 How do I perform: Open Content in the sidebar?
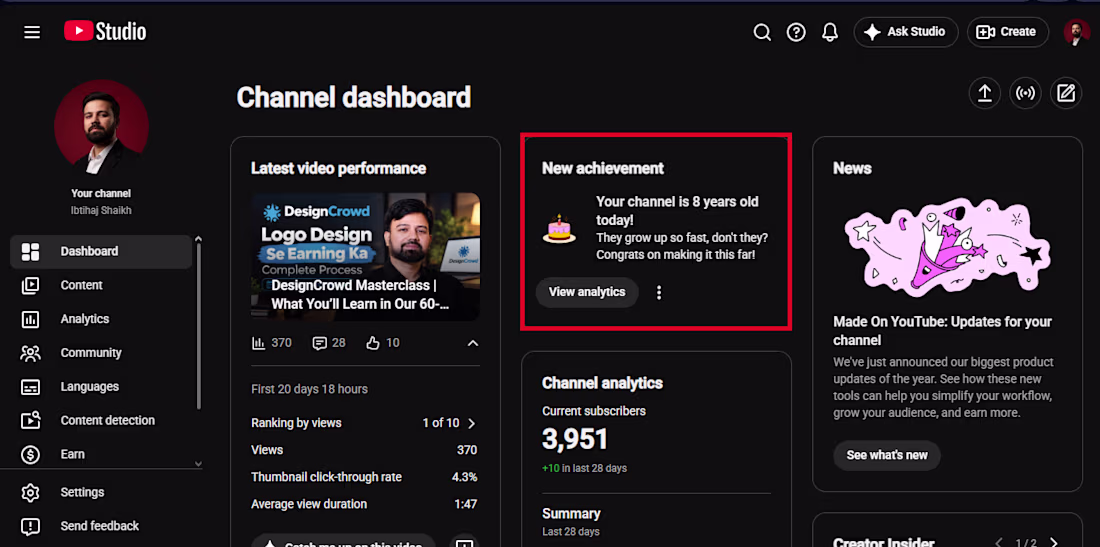coord(101,285)
